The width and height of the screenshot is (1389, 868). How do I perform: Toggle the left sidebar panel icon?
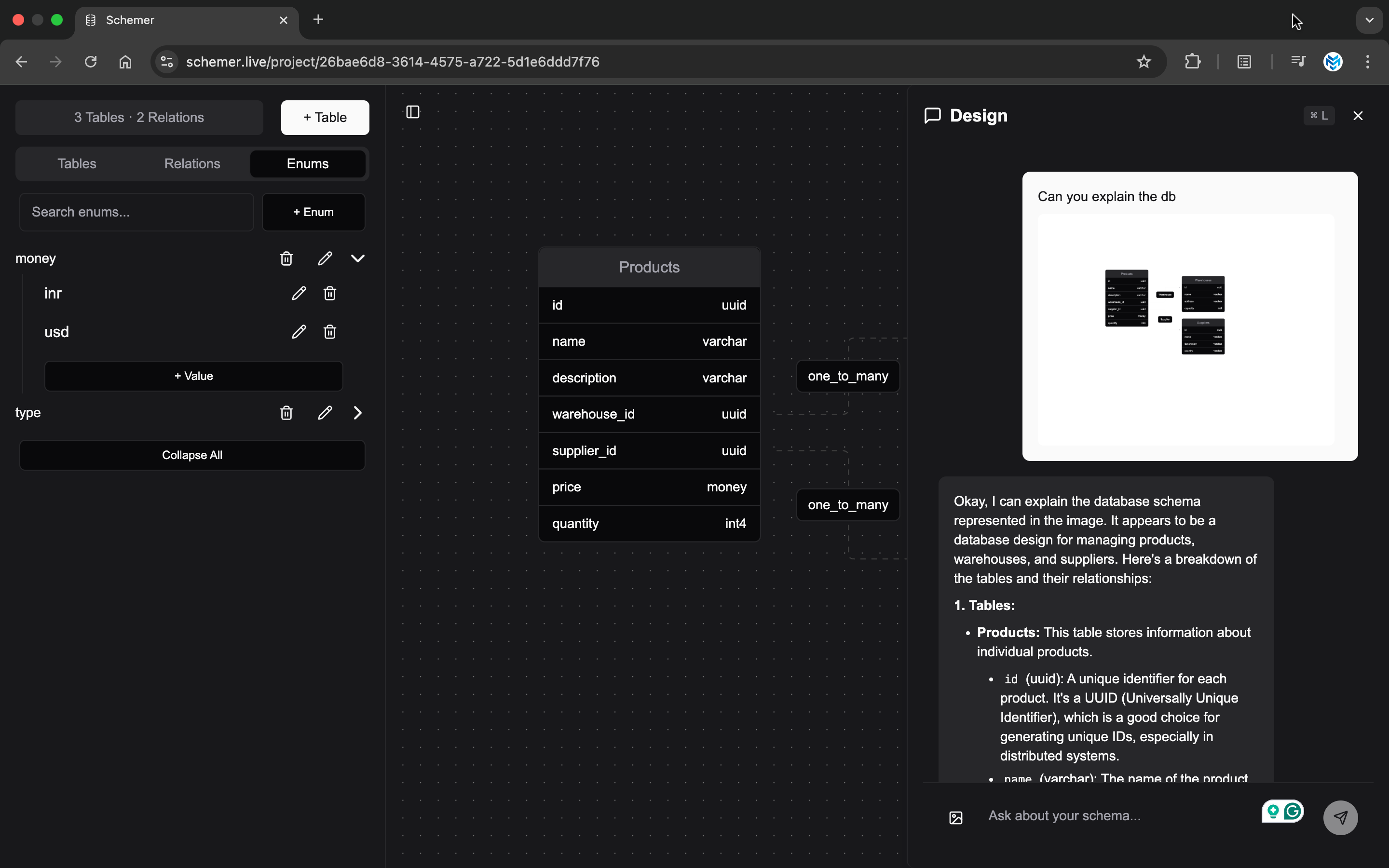tap(413, 112)
